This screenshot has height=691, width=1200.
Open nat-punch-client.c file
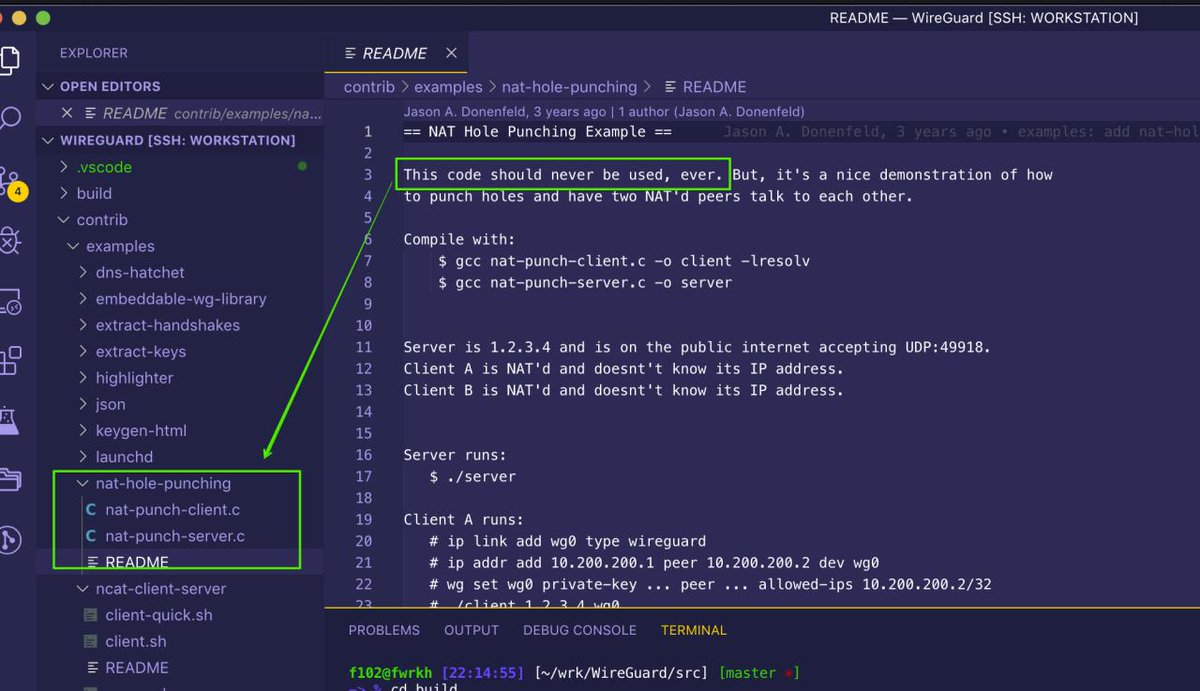click(x=172, y=510)
